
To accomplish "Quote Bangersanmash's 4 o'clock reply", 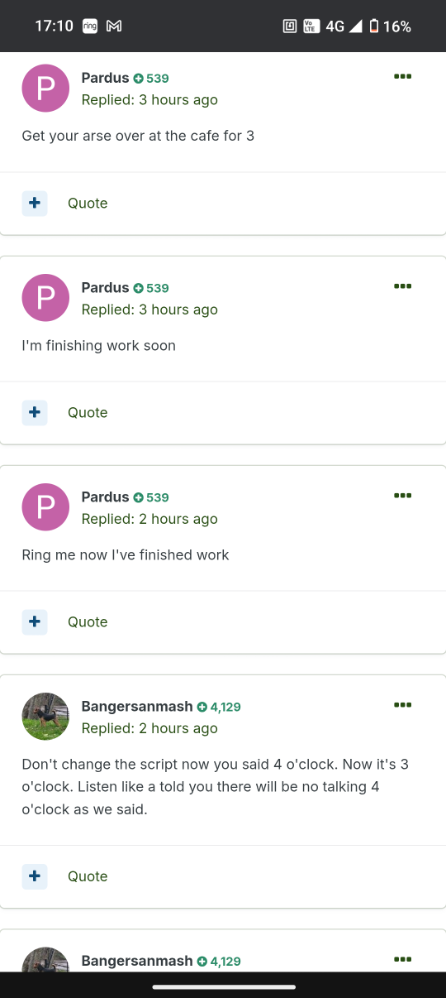I will [88, 876].
